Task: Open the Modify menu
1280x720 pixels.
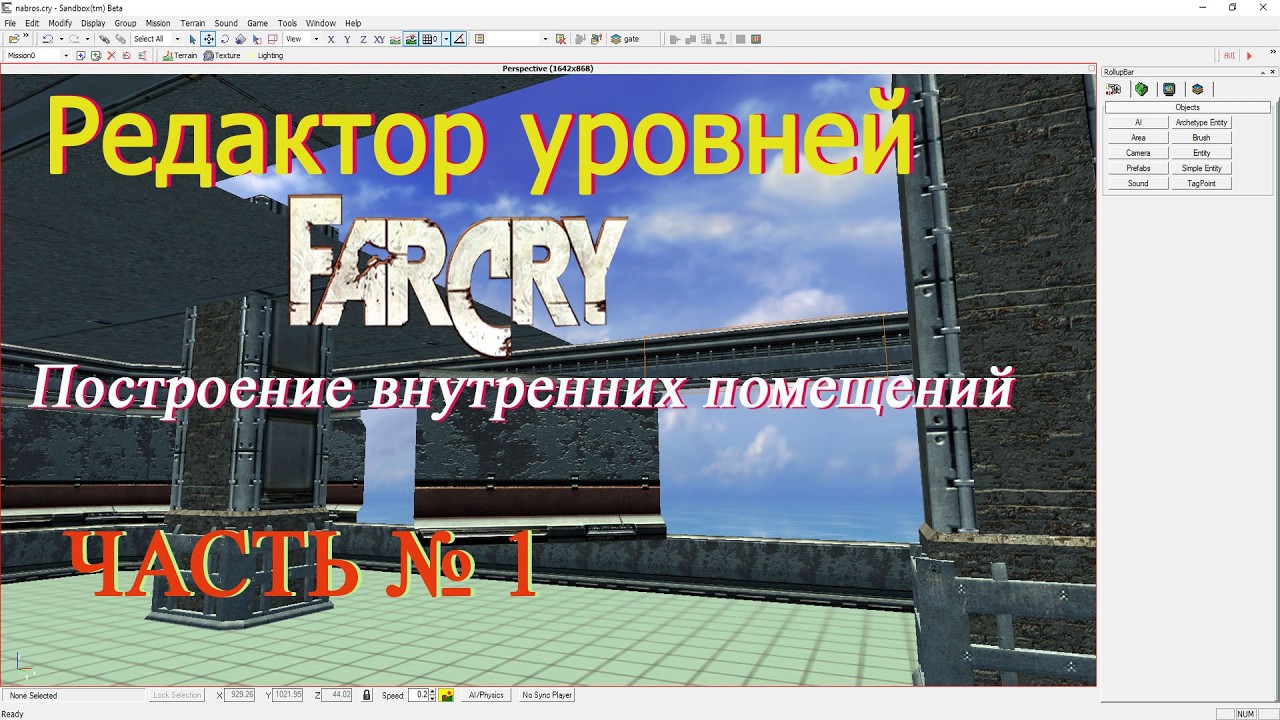Action: coord(60,23)
